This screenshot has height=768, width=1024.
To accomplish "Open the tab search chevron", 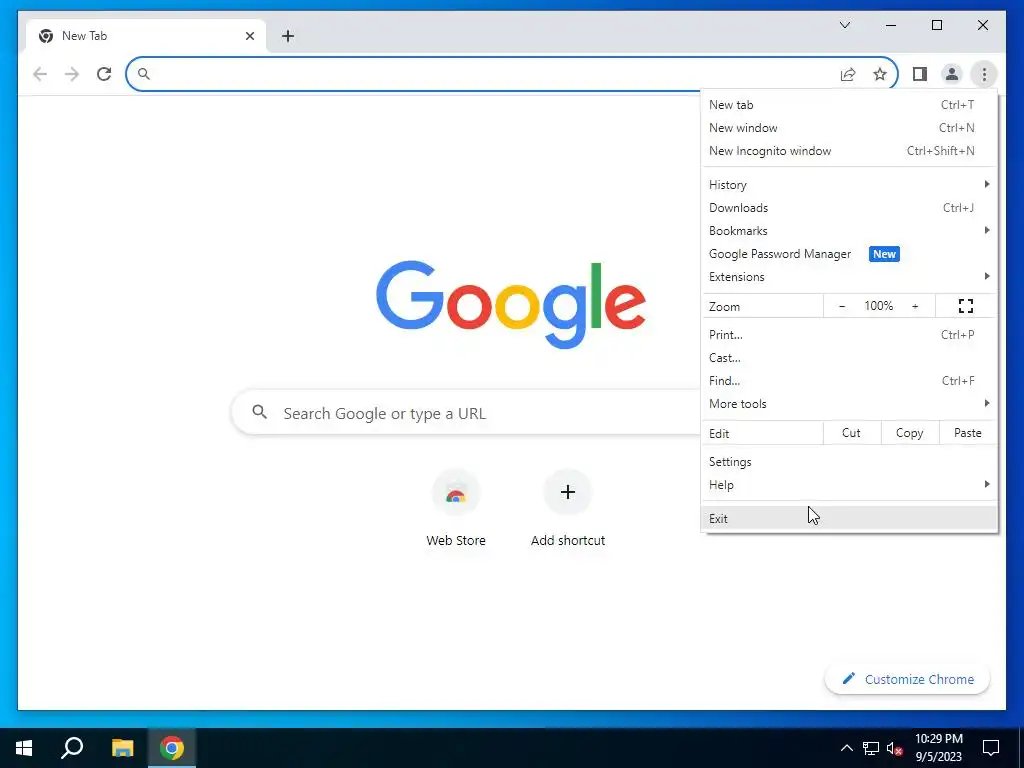I will point(844,25).
